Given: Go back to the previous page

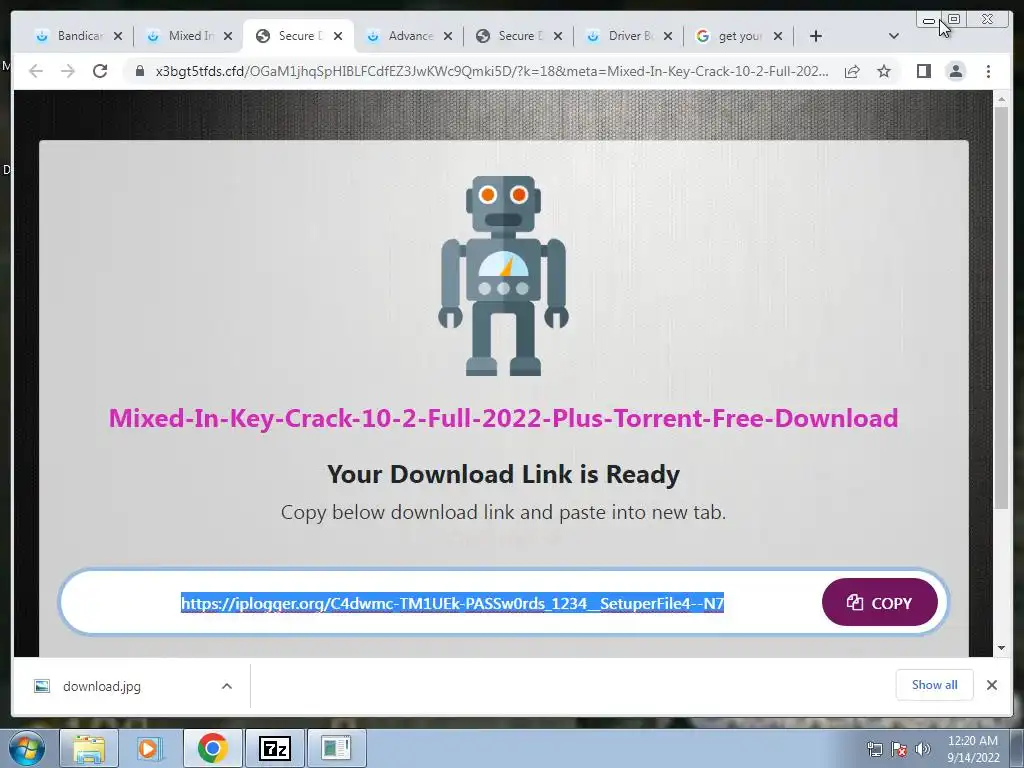Looking at the screenshot, I should point(36,71).
